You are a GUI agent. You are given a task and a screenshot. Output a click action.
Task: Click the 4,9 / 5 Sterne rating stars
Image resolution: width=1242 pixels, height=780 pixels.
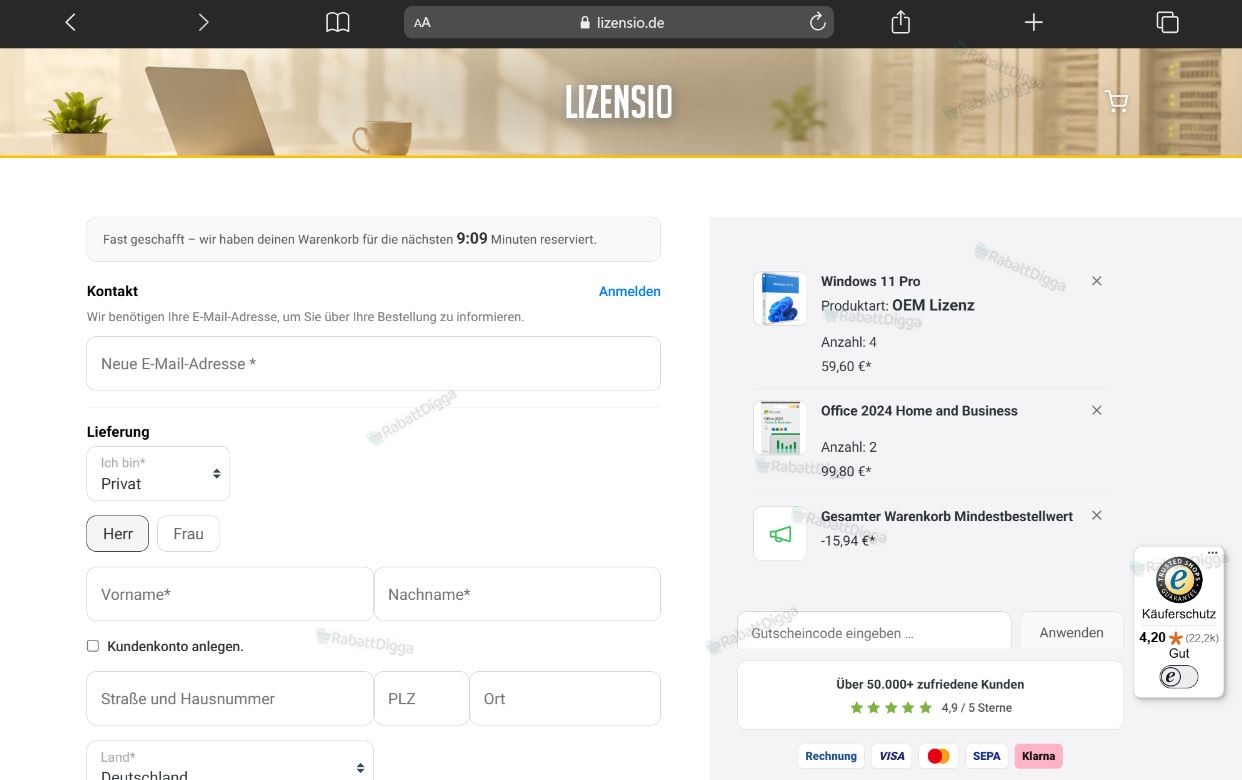click(x=891, y=708)
